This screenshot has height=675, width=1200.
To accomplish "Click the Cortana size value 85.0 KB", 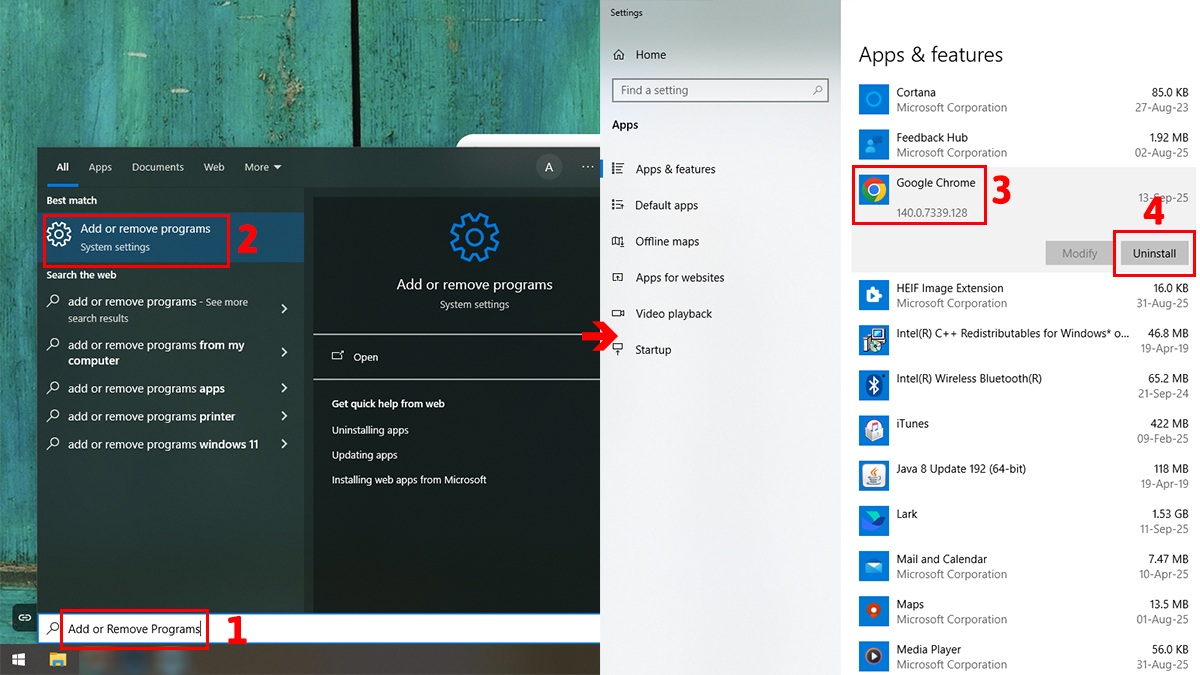I will pyautogui.click(x=1170, y=93).
